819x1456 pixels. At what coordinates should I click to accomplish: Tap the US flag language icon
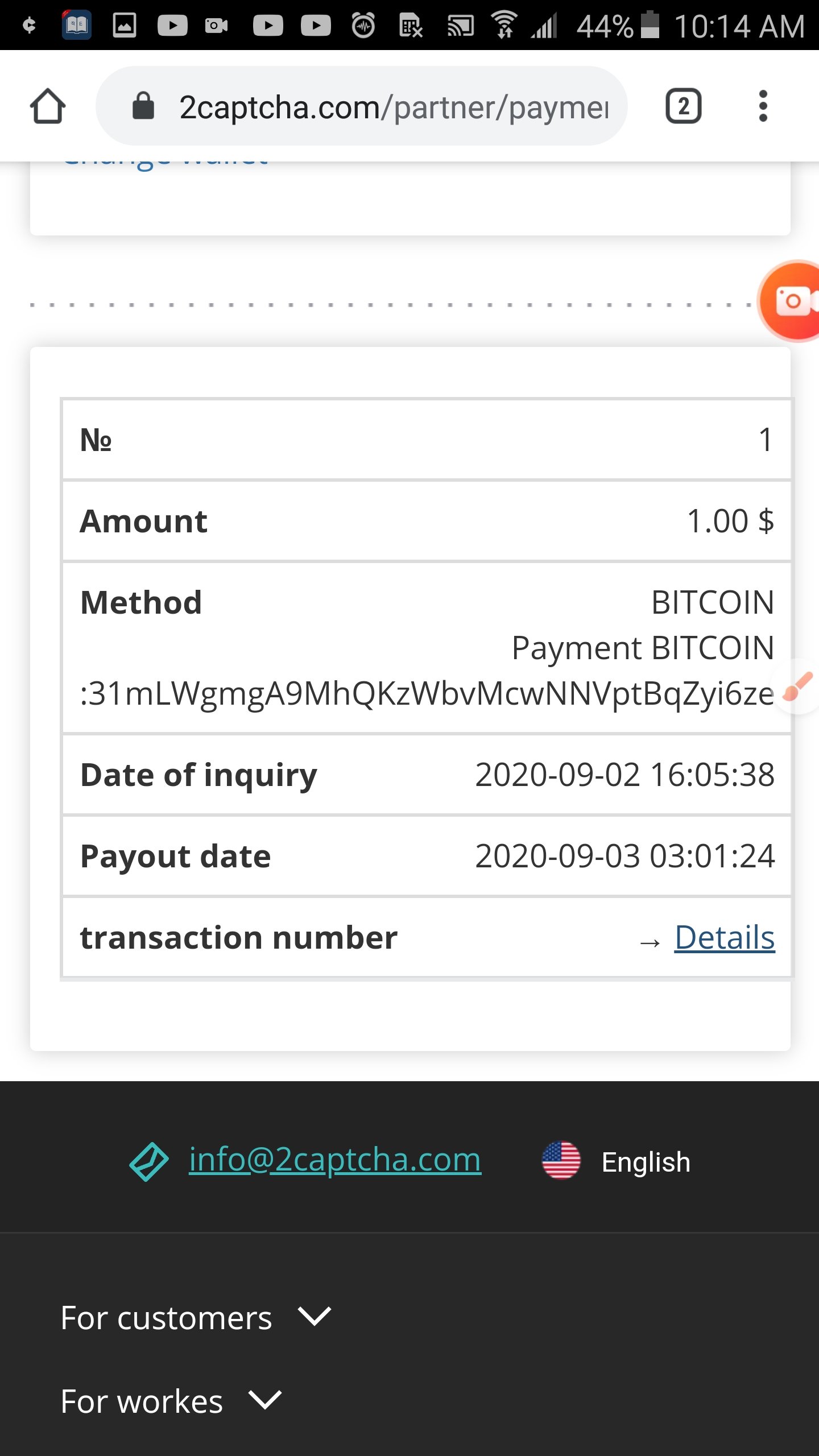(561, 1161)
